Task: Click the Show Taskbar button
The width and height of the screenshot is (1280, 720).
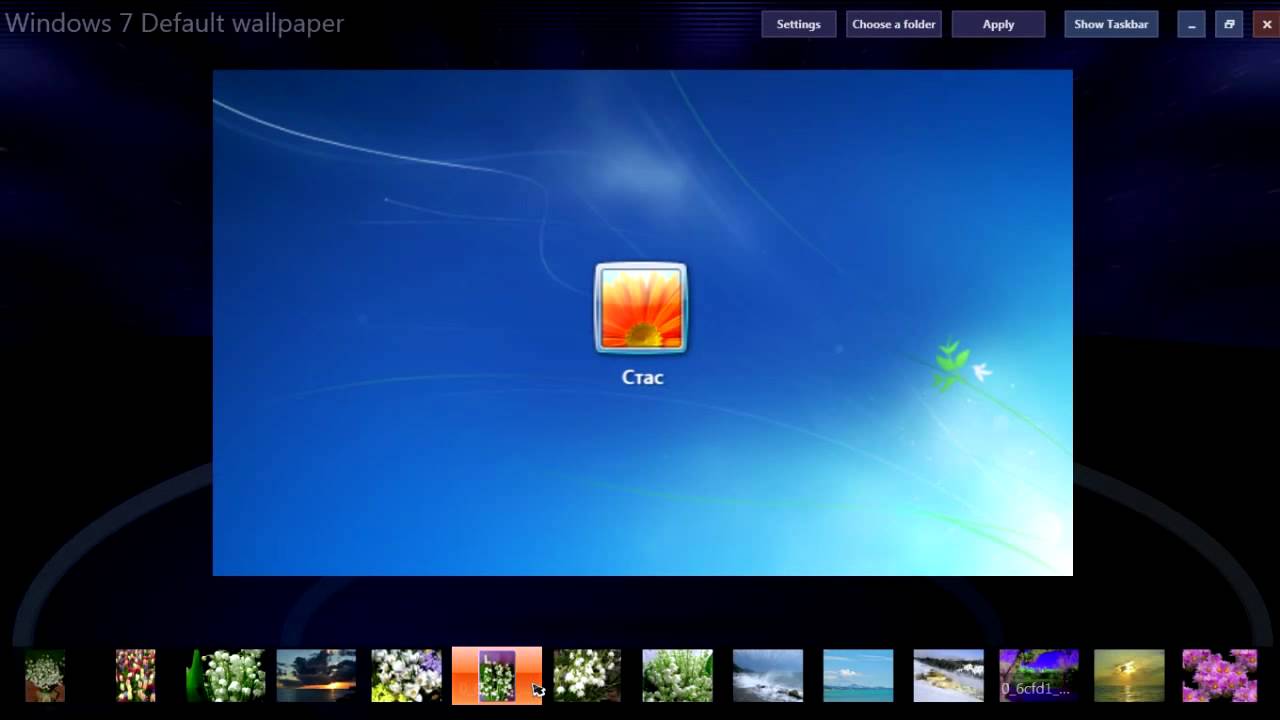Action: (x=1111, y=24)
